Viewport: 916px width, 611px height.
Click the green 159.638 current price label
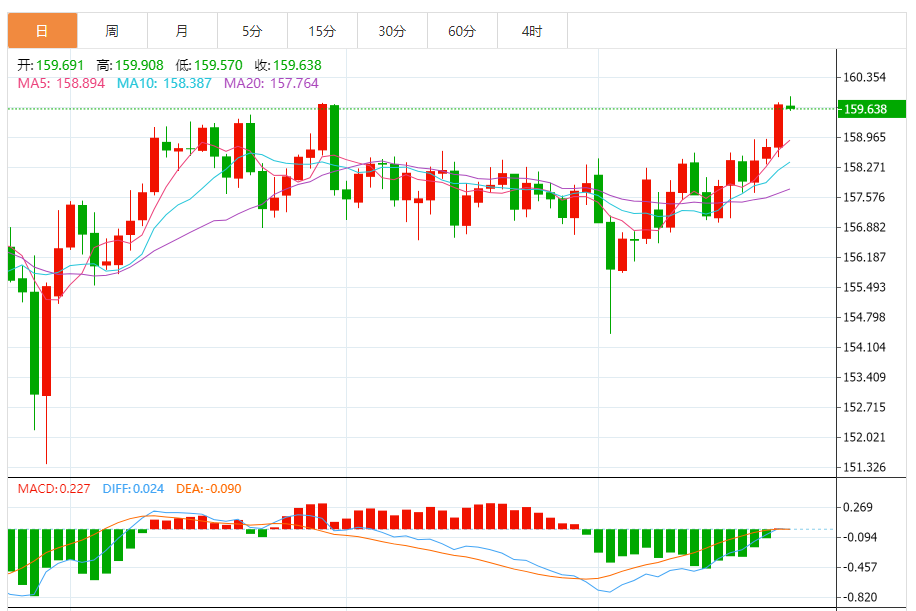(x=872, y=109)
